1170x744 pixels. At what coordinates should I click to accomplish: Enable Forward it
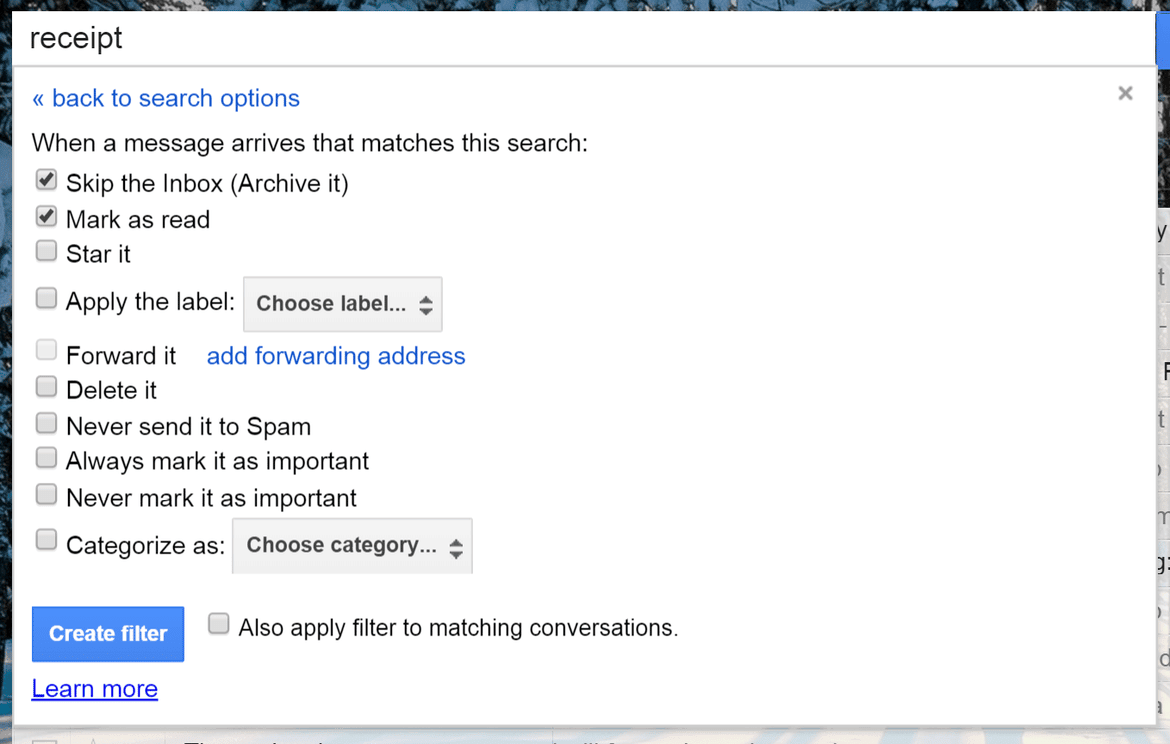click(x=46, y=349)
